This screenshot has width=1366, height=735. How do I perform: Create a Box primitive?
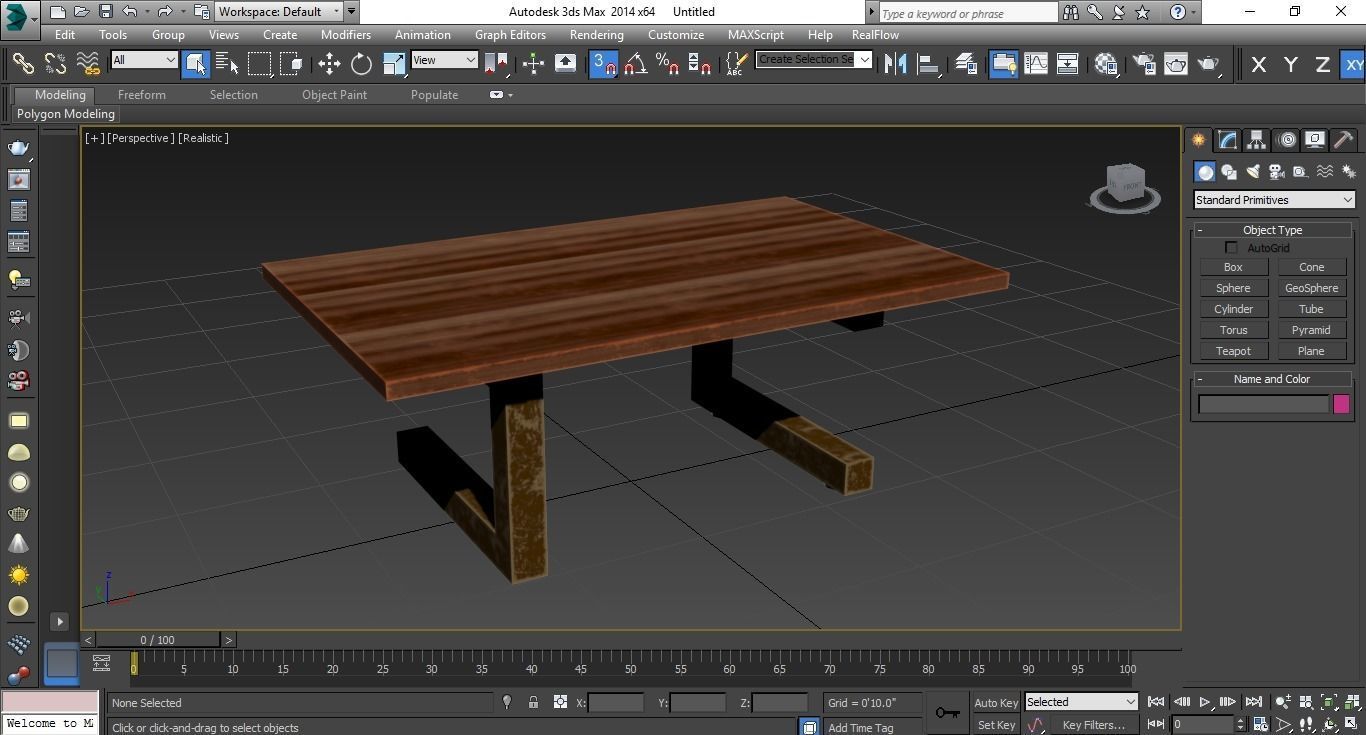1233,267
